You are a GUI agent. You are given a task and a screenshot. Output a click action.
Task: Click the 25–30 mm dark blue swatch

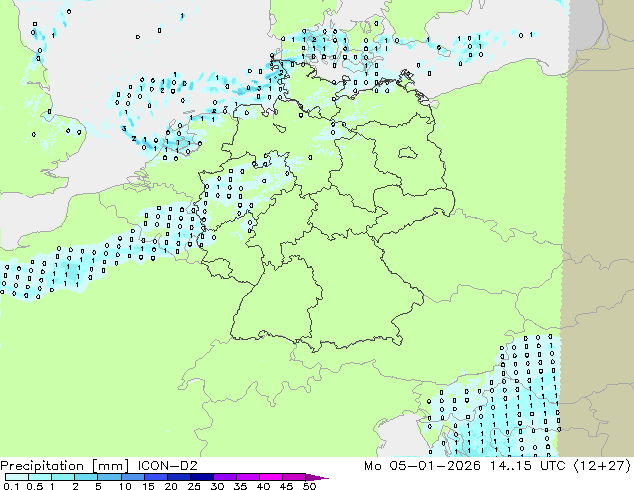(x=201, y=477)
